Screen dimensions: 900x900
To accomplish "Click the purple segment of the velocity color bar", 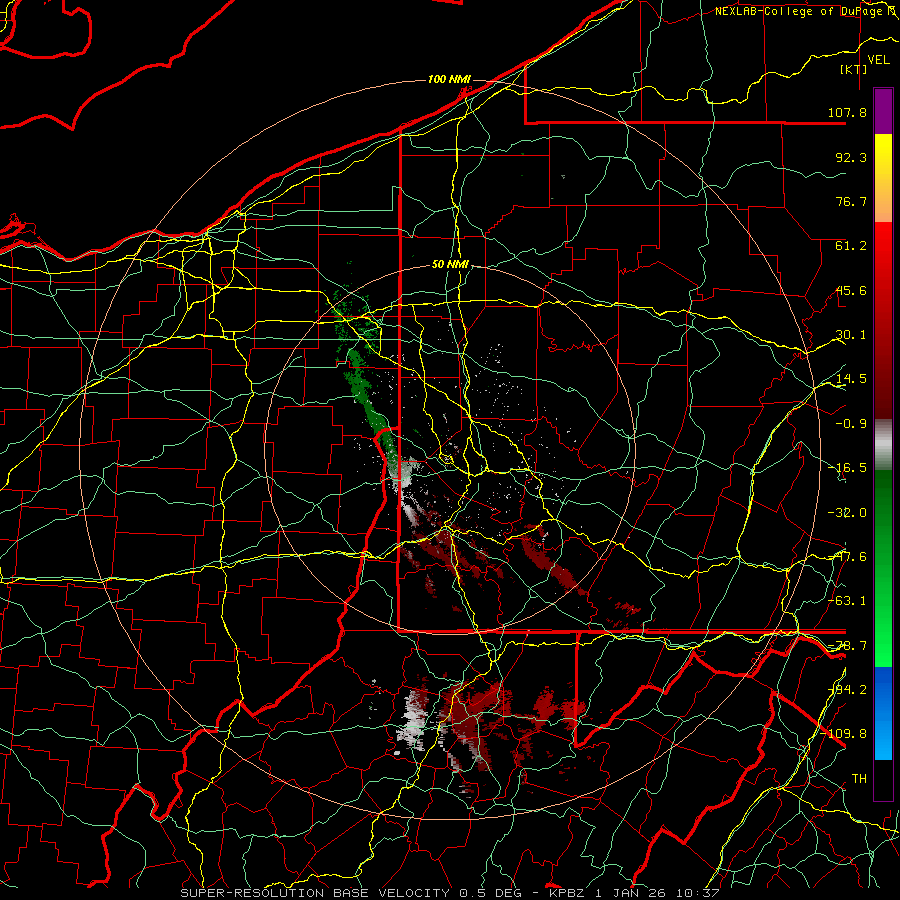I will coord(883,111).
